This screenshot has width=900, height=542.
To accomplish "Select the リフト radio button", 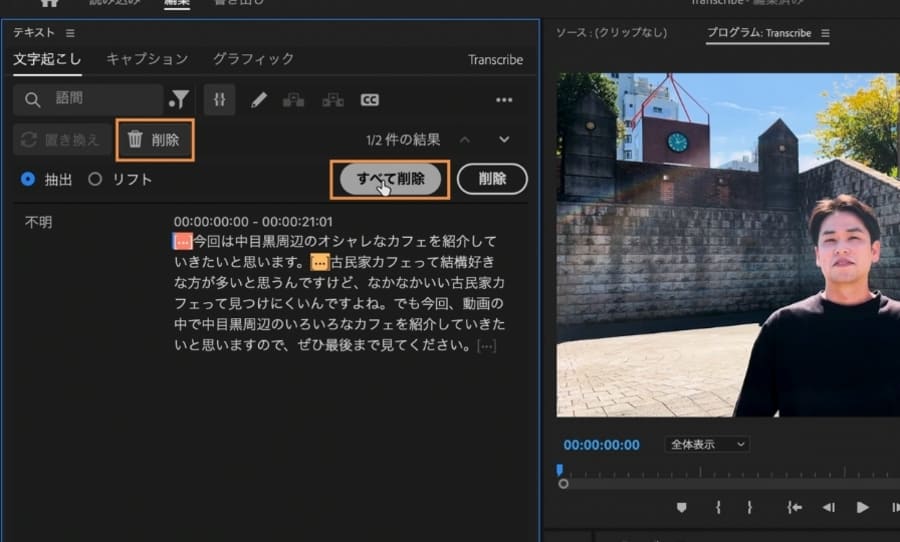I will 95,179.
